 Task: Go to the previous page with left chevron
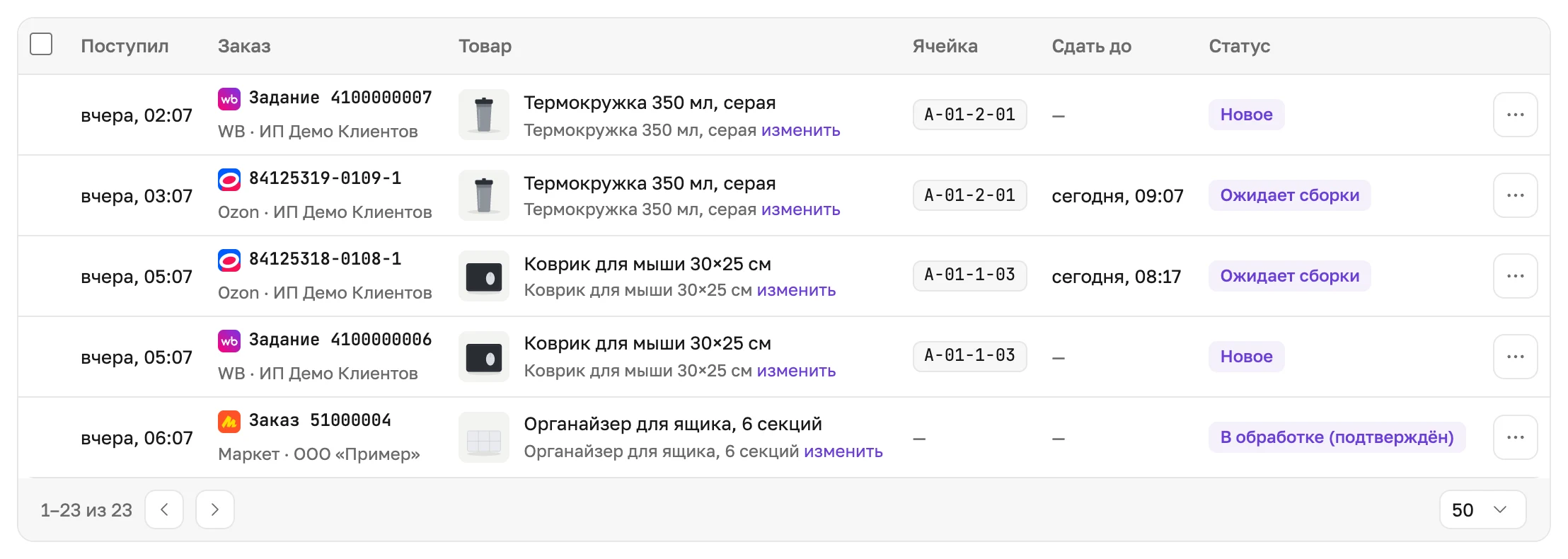point(164,509)
